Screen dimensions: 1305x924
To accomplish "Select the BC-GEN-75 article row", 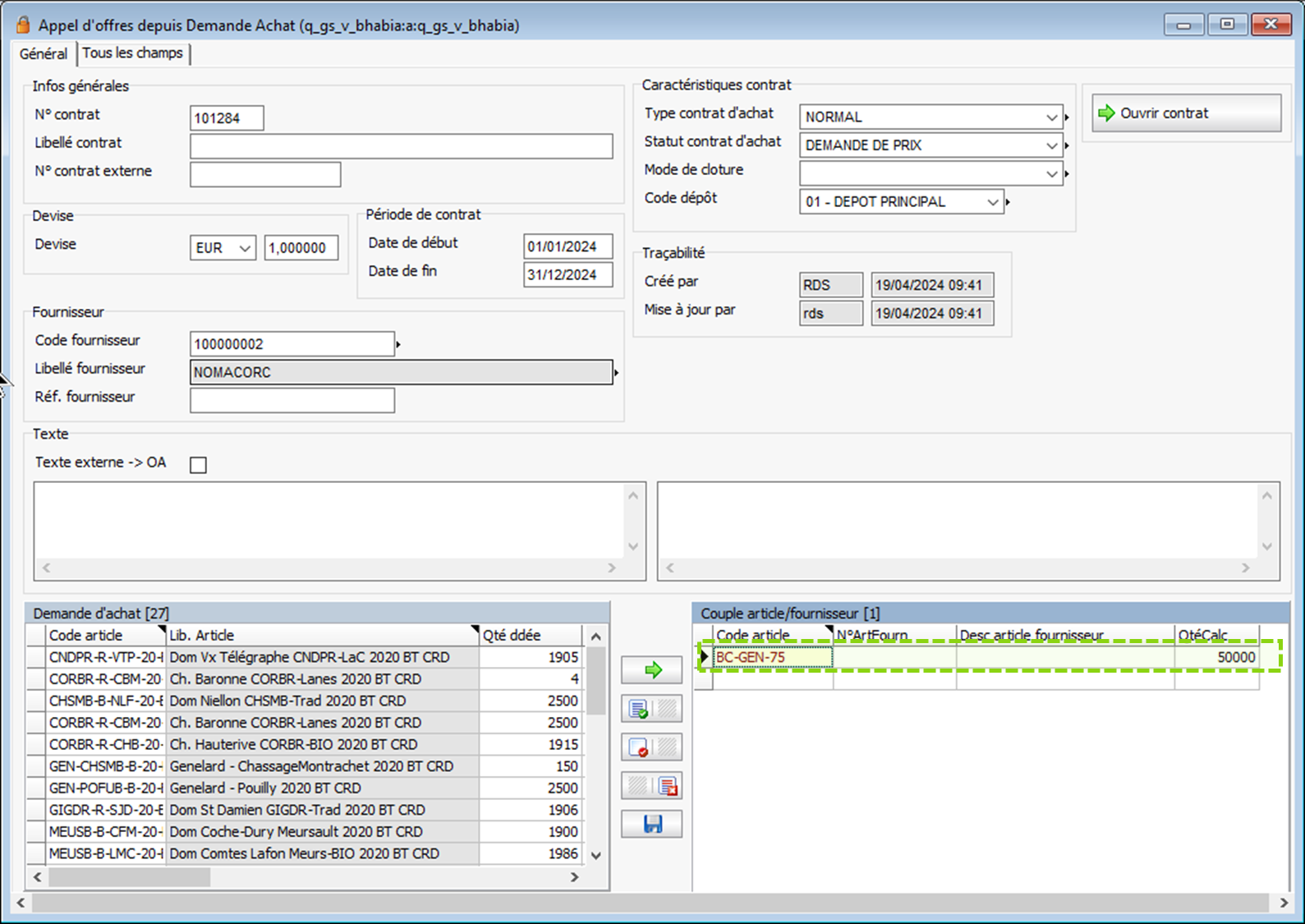I will 772,657.
